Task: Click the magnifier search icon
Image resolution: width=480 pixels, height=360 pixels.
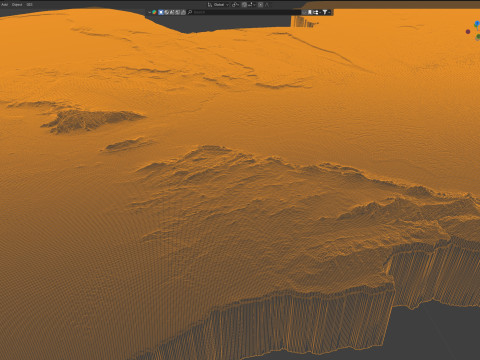Action: [190, 12]
